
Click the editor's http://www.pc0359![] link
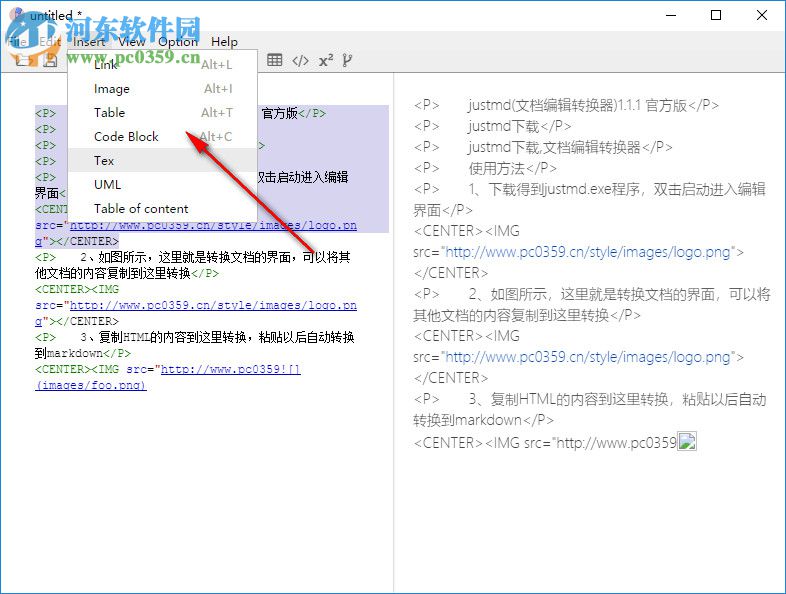[x=231, y=369]
